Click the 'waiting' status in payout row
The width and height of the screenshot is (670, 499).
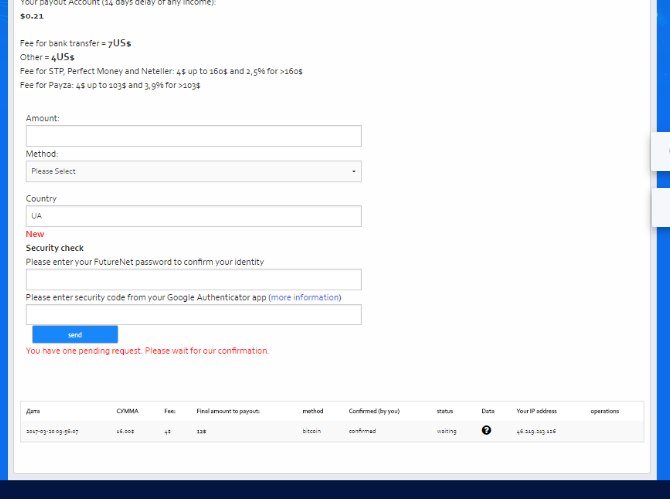pos(446,431)
